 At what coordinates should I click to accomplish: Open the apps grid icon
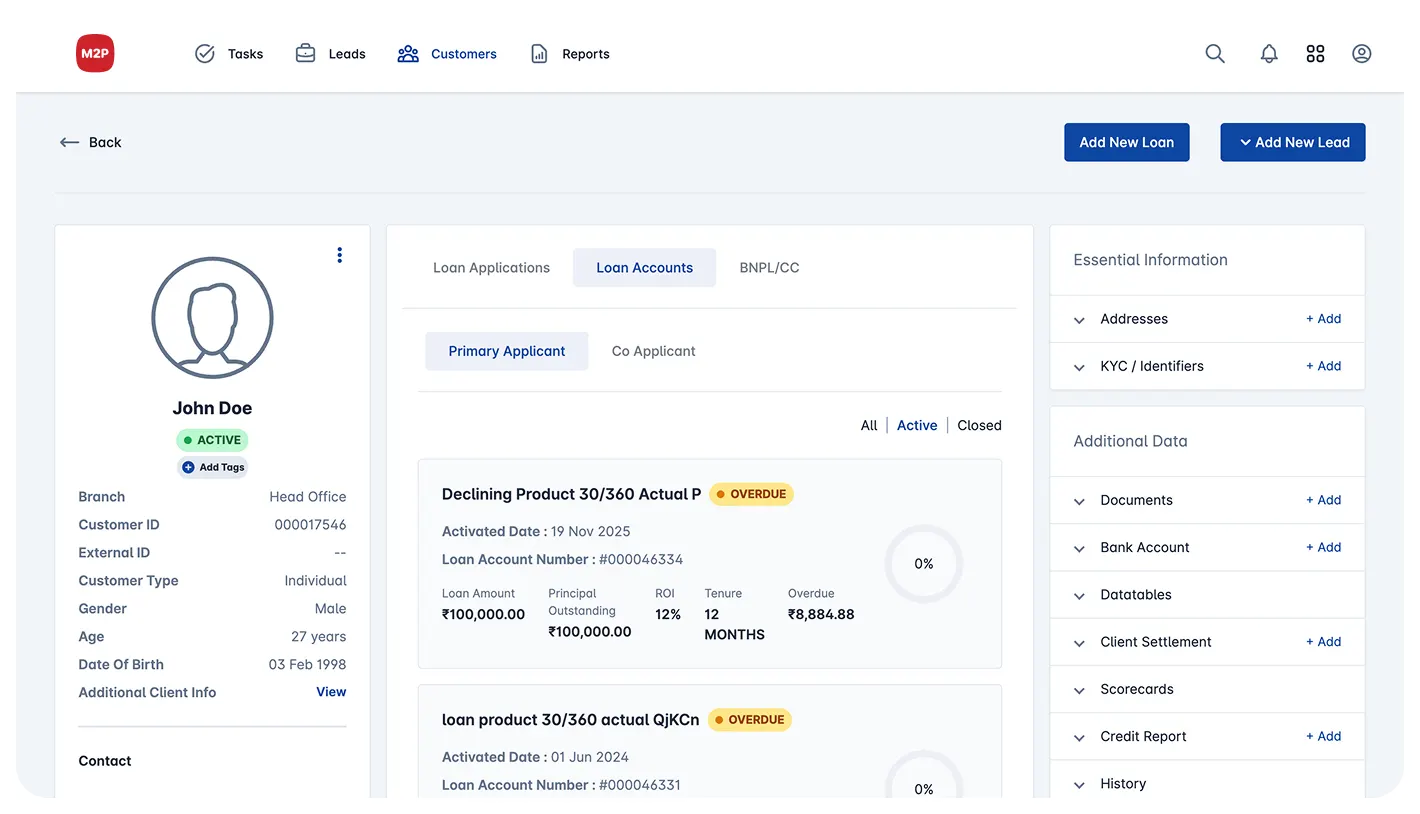tap(1315, 54)
